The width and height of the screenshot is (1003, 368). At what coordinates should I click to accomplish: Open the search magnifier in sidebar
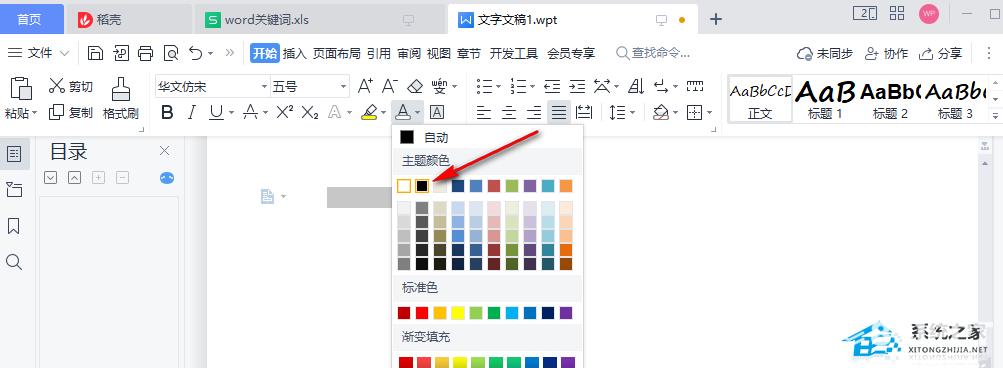[13, 262]
